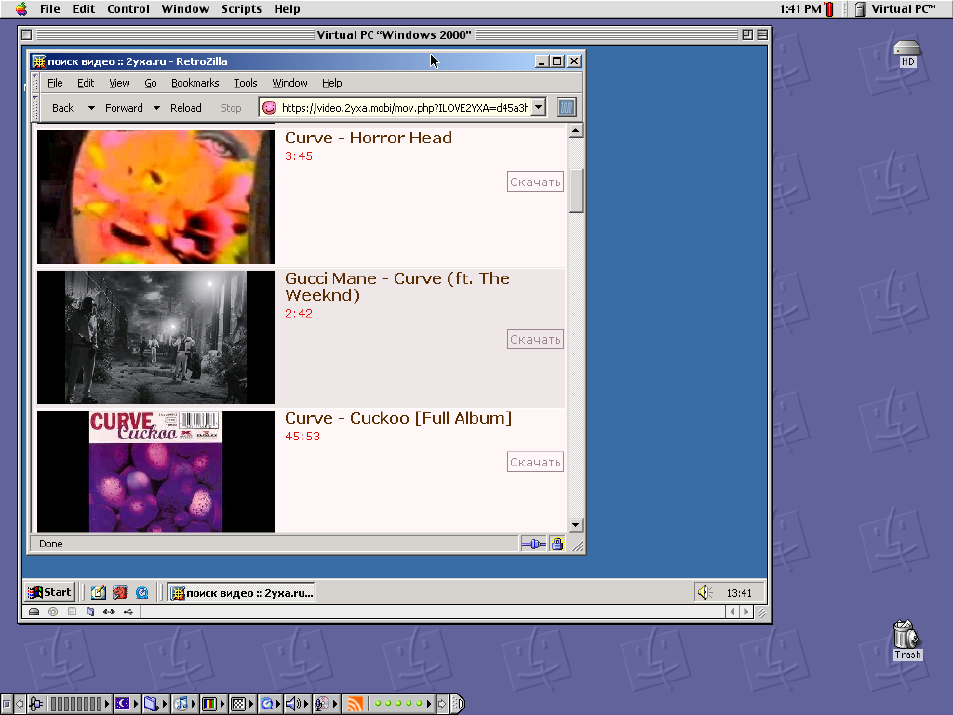953x715 pixels.
Task: Open the sound source microphone Control Strip module
Action: click(326, 704)
